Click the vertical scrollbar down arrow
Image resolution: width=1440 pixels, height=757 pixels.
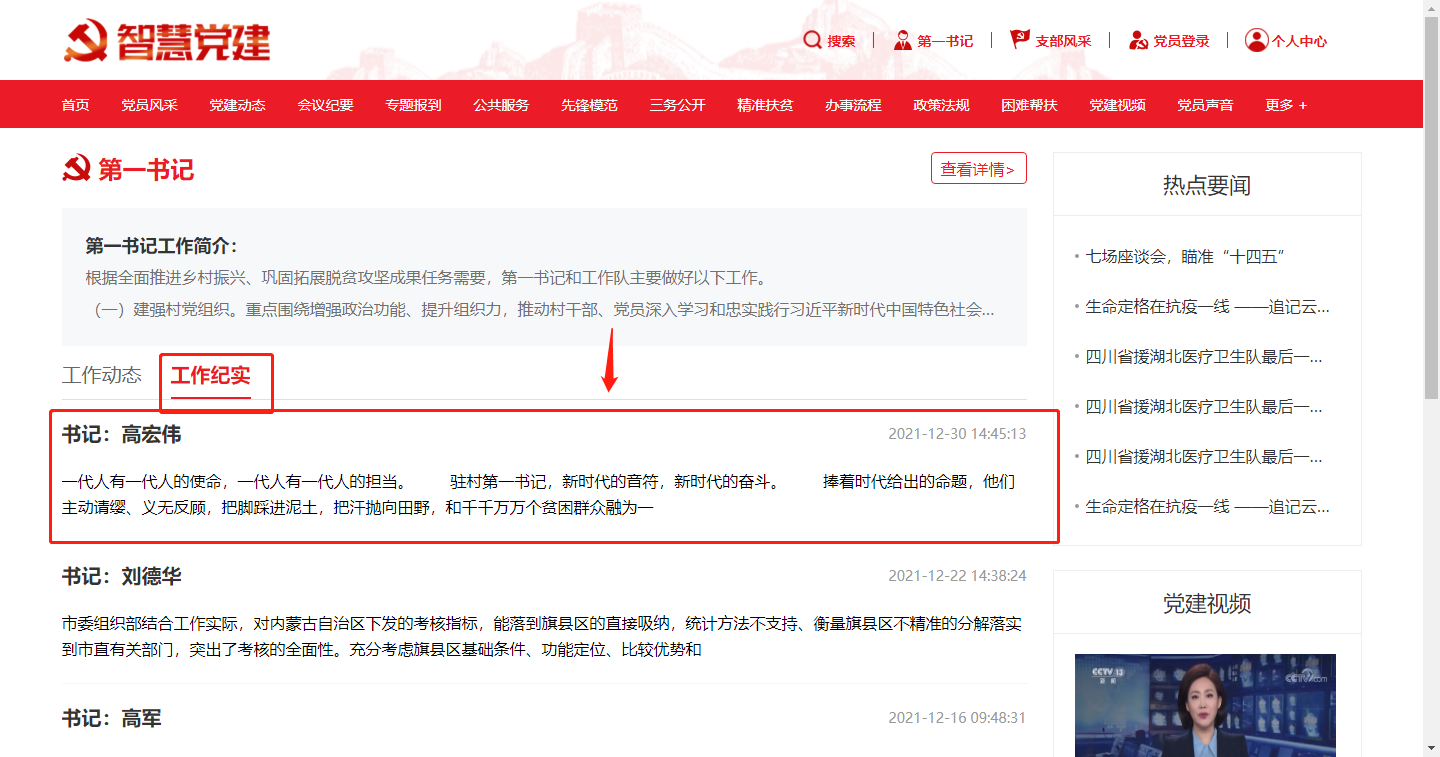(x=1431, y=747)
